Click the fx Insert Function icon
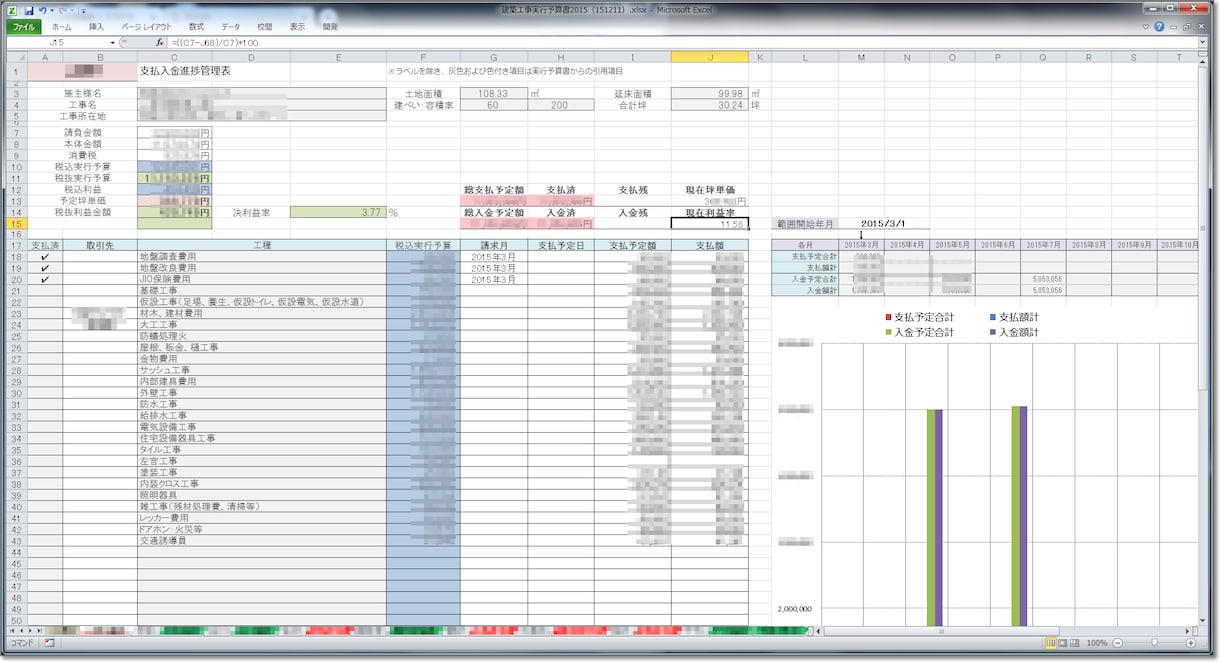1220x662 pixels. pyautogui.click(x=160, y=43)
